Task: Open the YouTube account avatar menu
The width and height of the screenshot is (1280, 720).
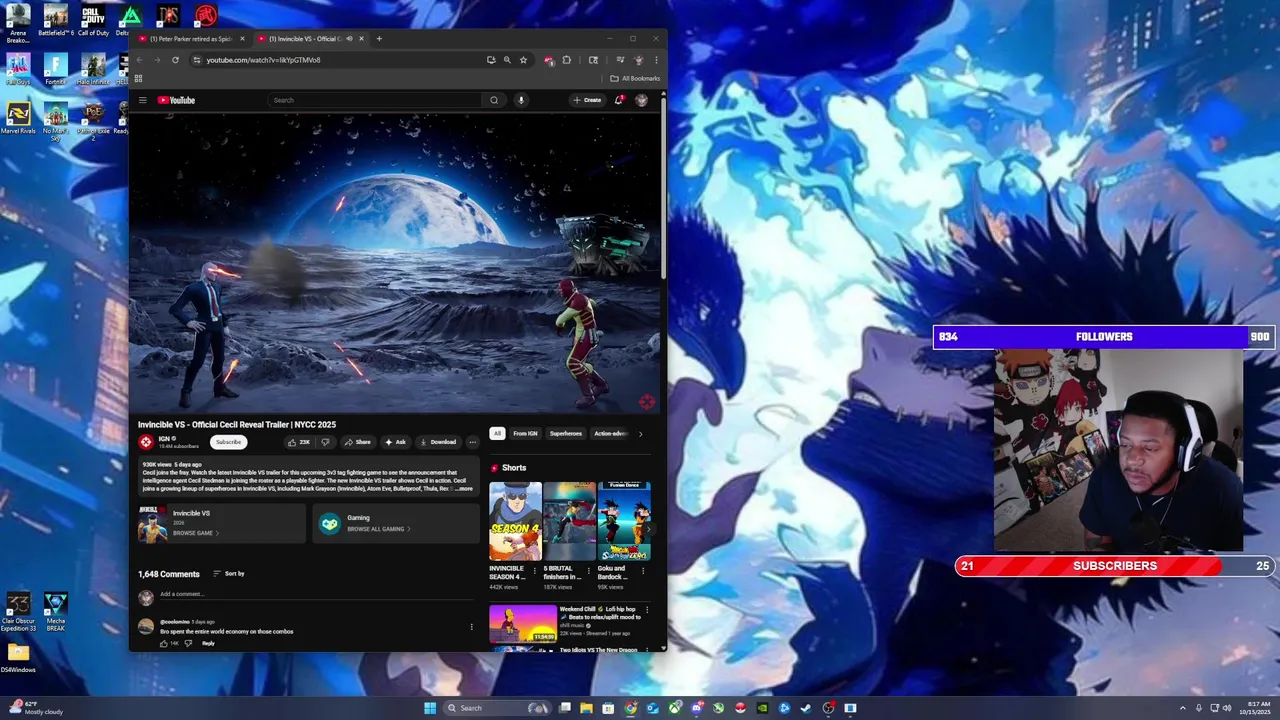Action: click(x=641, y=100)
